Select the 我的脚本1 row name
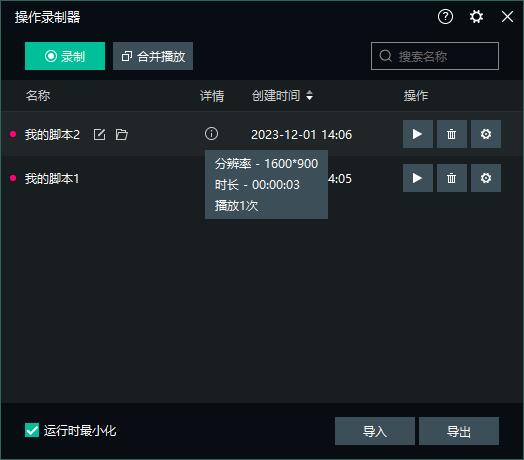Viewport: 524px width, 460px height. [x=52, y=179]
